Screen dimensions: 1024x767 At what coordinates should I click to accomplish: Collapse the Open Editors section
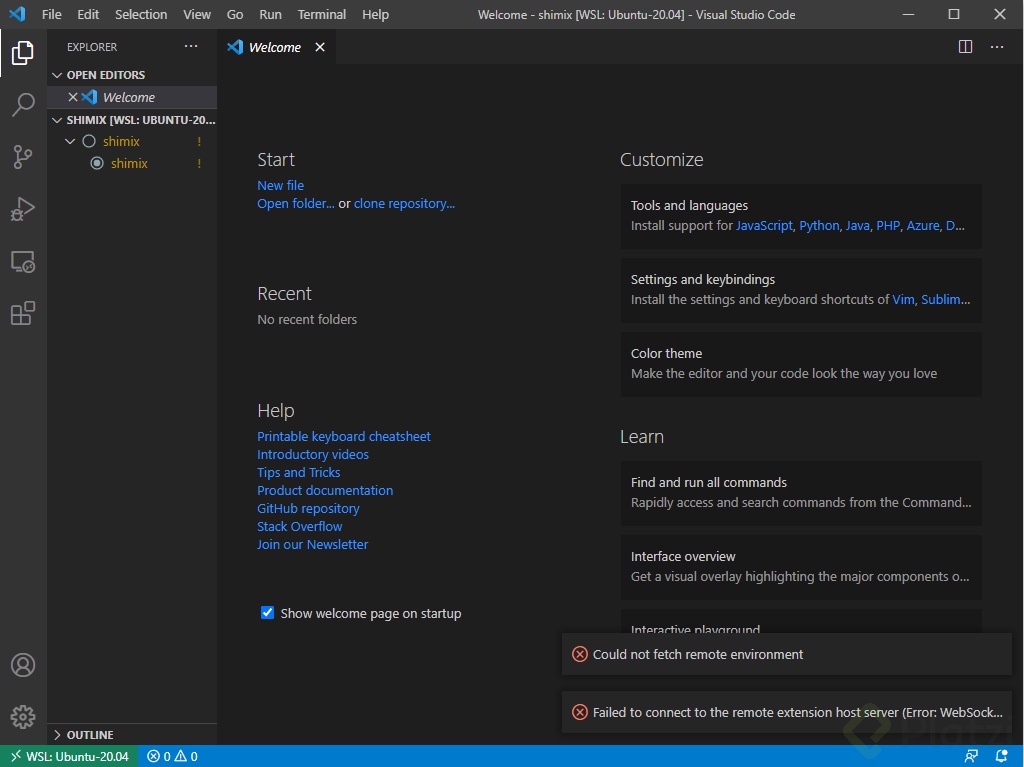(x=57, y=75)
